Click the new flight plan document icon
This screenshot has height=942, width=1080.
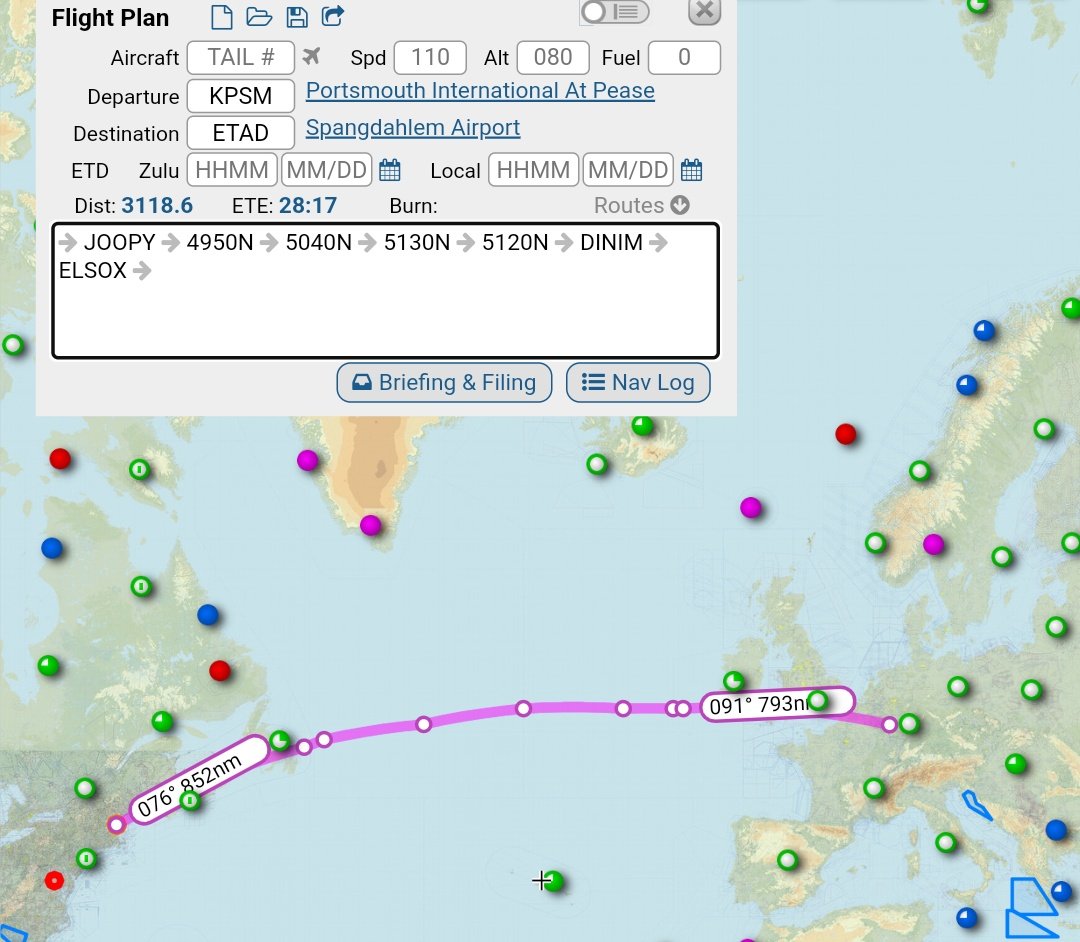(221, 17)
